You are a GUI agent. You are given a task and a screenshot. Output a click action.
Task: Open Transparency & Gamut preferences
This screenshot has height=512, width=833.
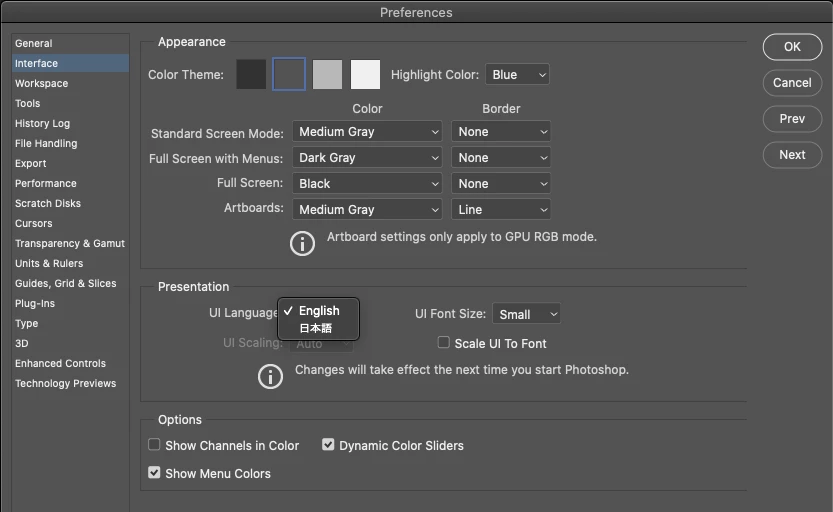pyautogui.click(x=70, y=243)
